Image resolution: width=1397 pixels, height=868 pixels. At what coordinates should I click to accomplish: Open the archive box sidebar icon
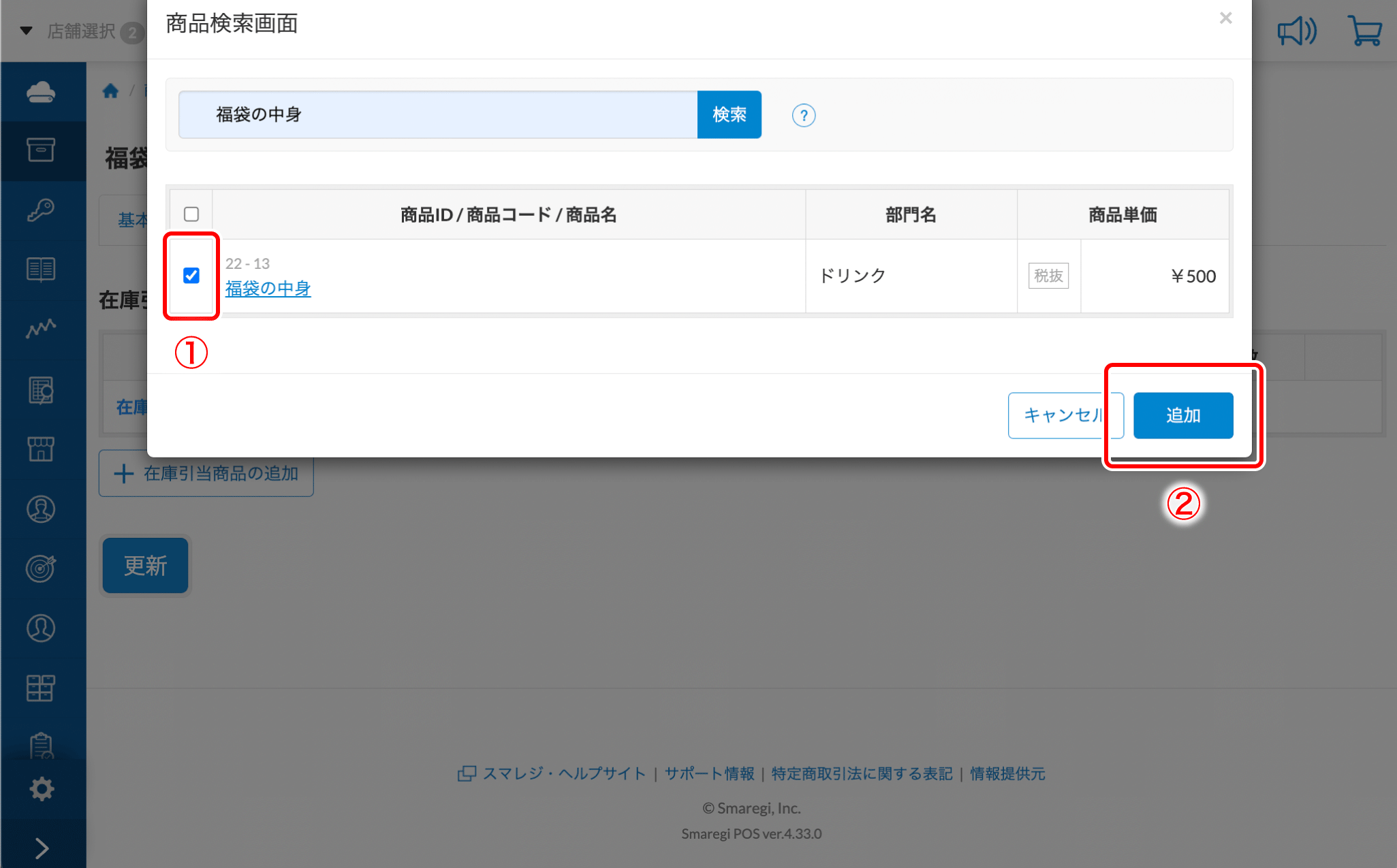tap(41, 150)
